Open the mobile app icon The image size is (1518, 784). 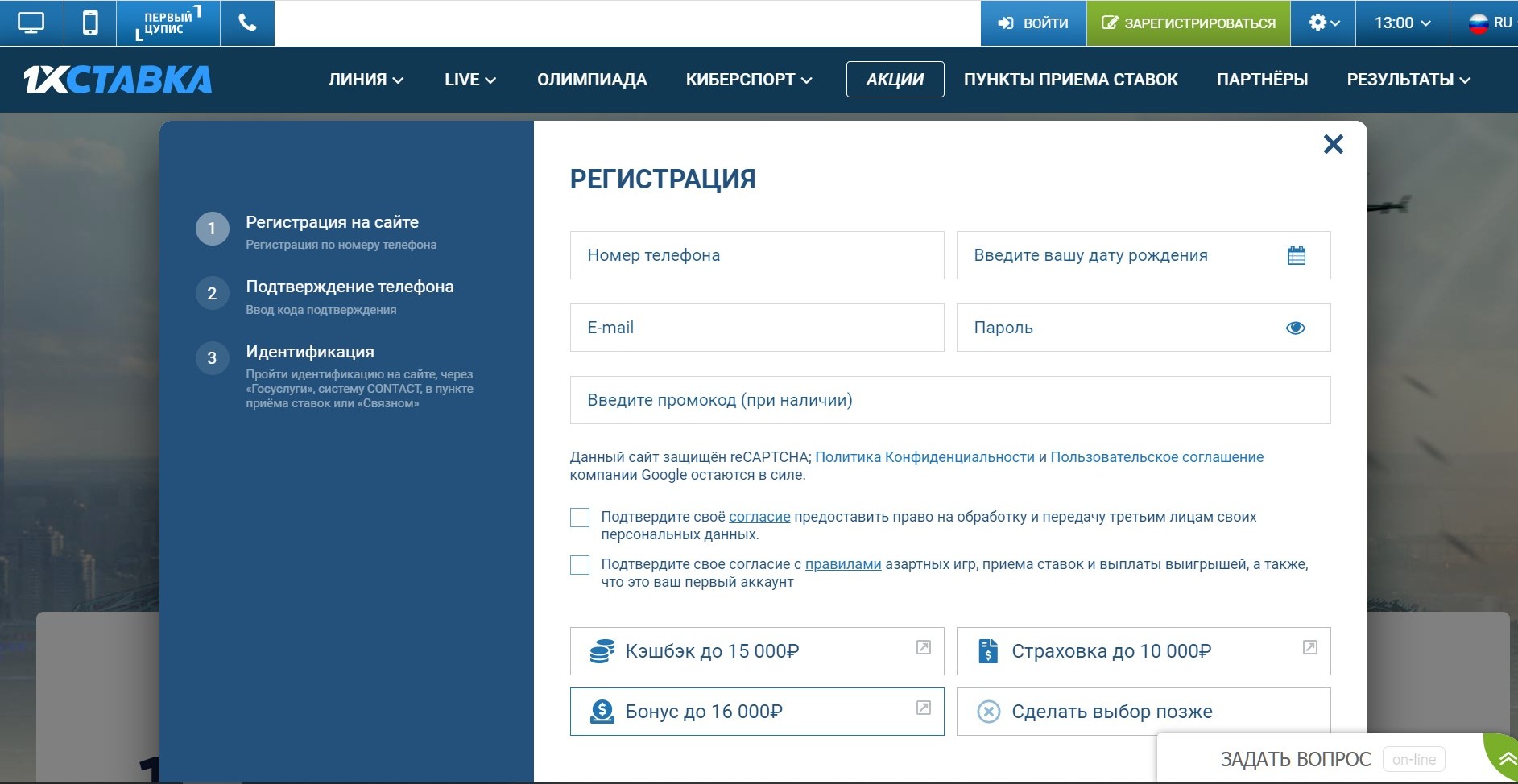(90, 23)
